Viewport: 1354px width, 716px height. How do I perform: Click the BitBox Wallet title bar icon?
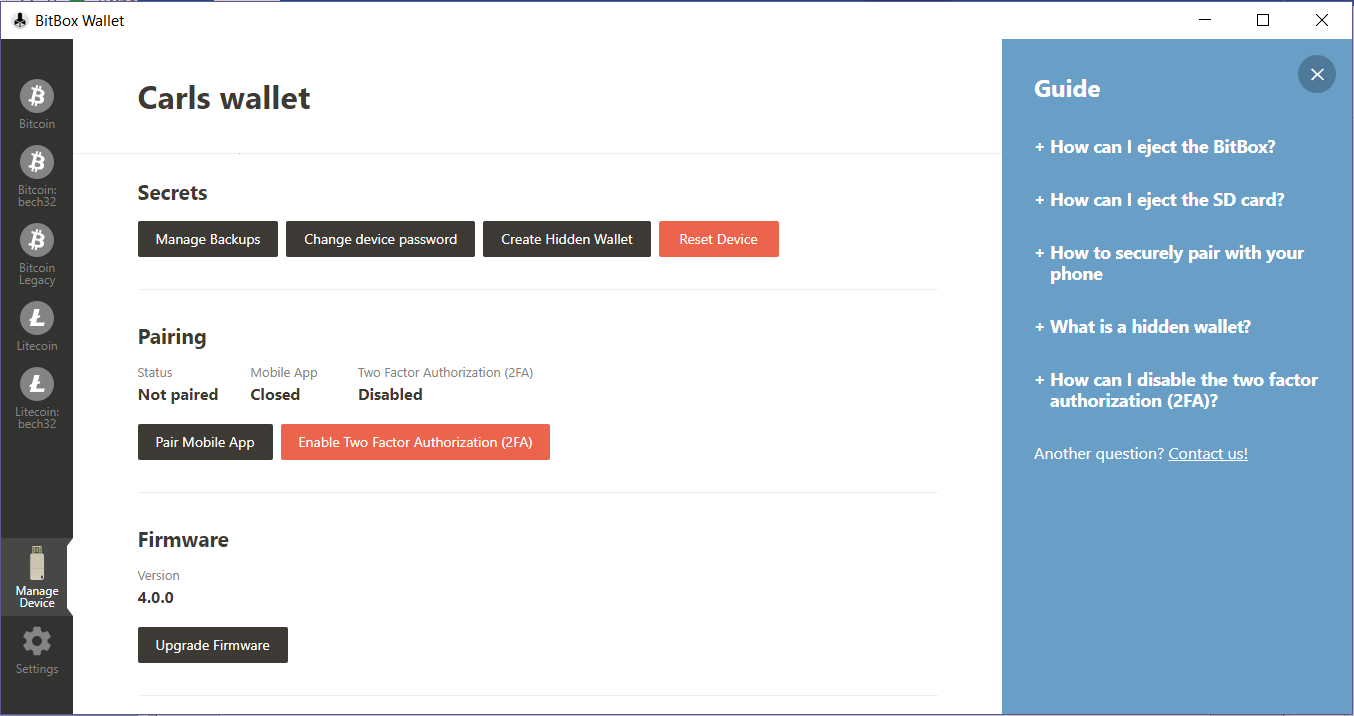click(19, 20)
